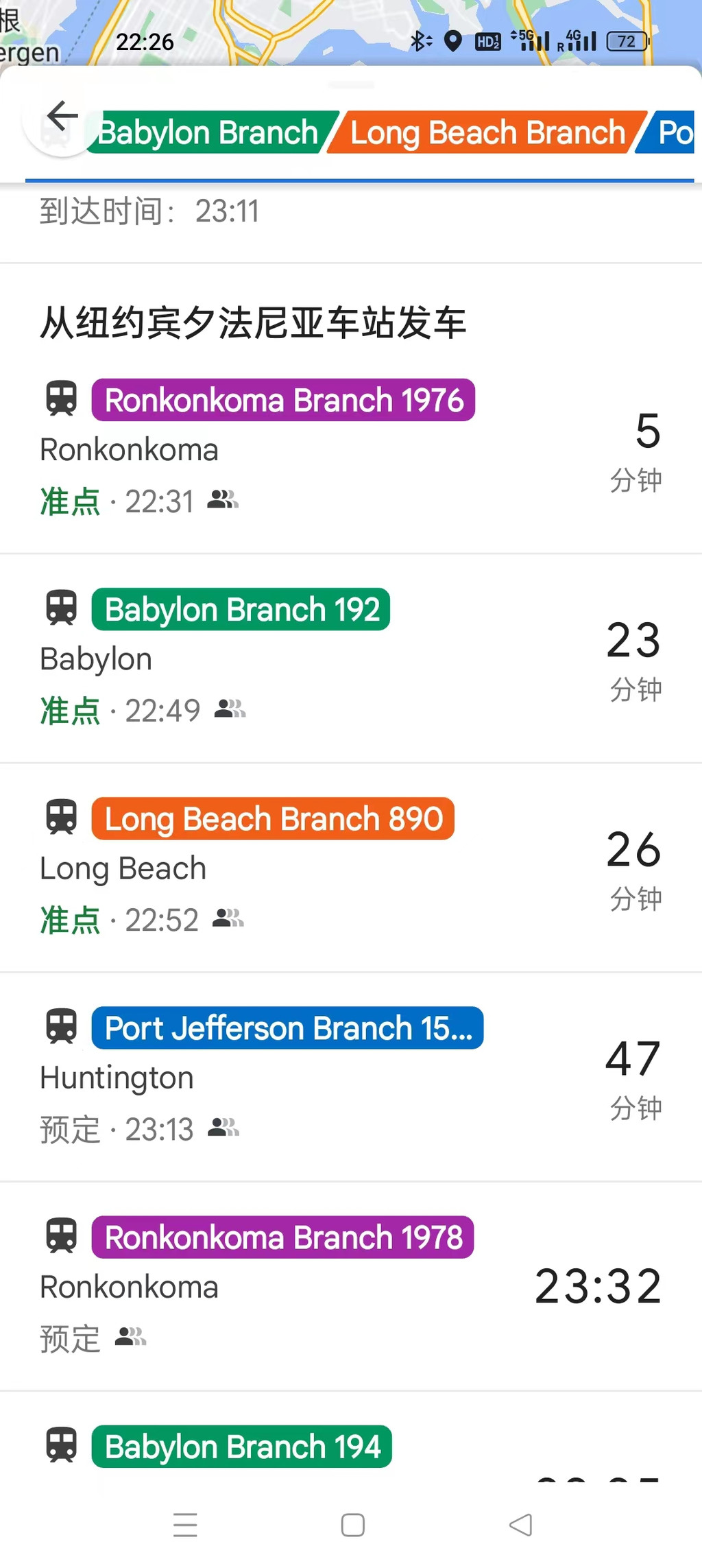Screen dimensions: 702x1568
Task: Tap train icon beside Babylon Branch 192
Action: [62, 608]
